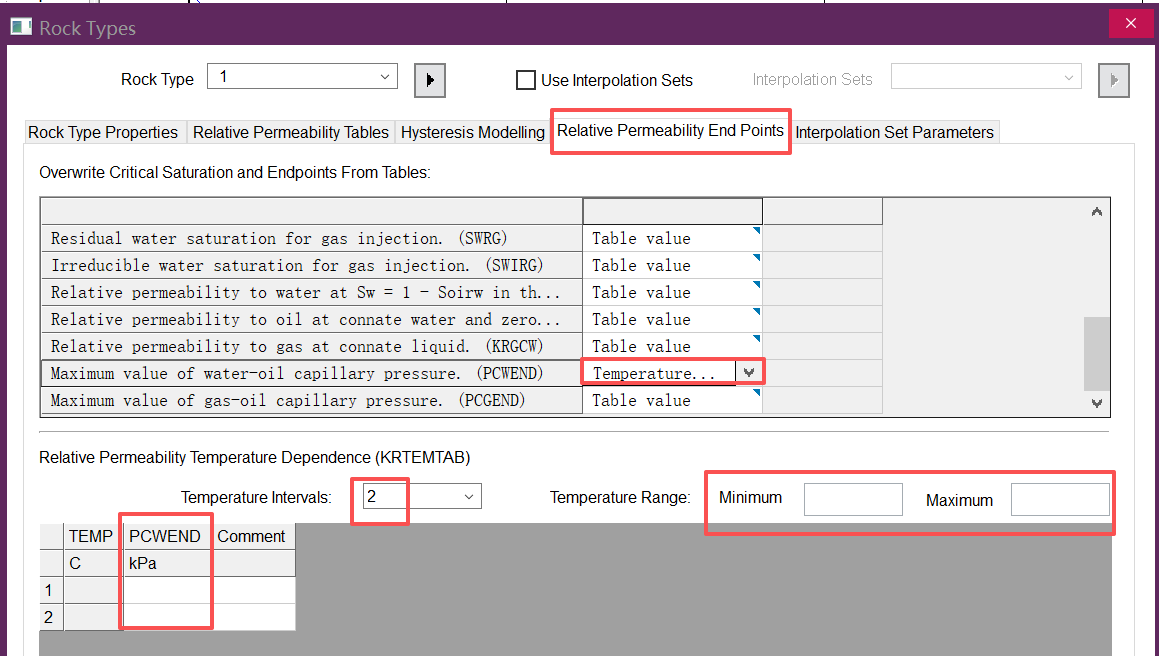Enable the Use Interpolation Sets checkbox
Image resolution: width=1159 pixels, height=656 pixels.
[x=526, y=80]
